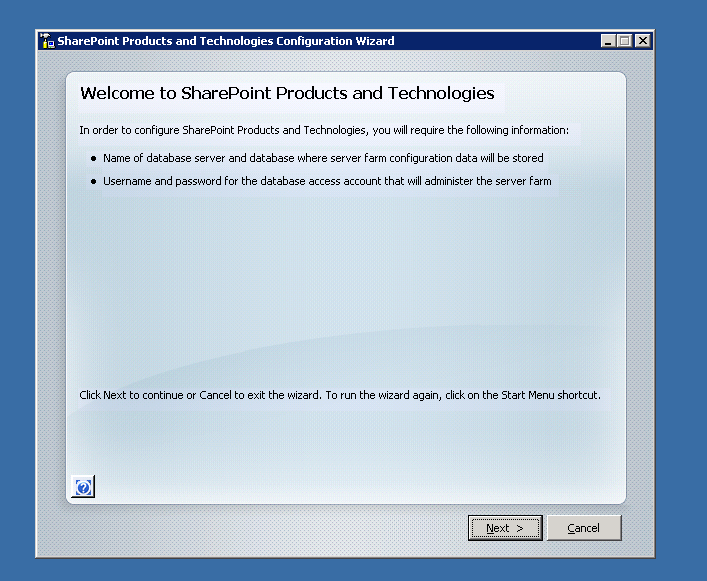Click heading 'Welcome to SharePoint Products and Technologies'

(287, 93)
